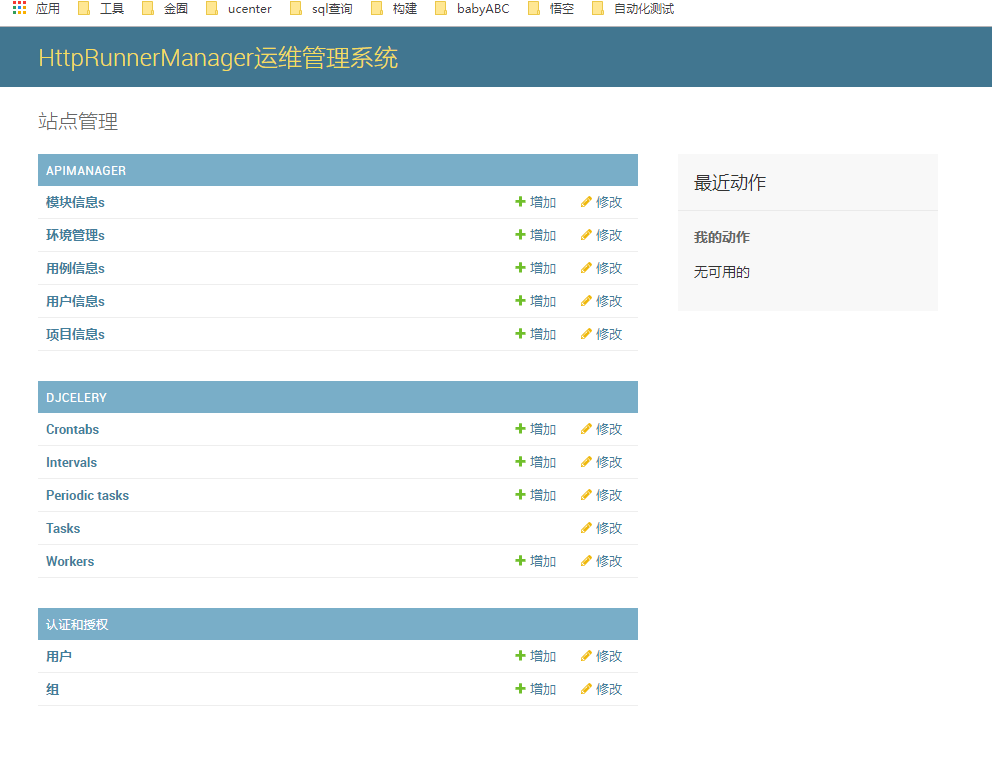
Task: Add a new Periodic task via 增加
Action: pyautogui.click(x=535, y=495)
